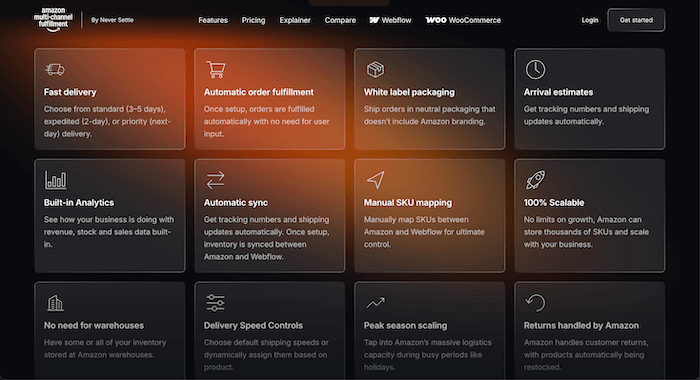Open the Features nav item
The width and height of the screenshot is (700, 380).
(213, 20)
